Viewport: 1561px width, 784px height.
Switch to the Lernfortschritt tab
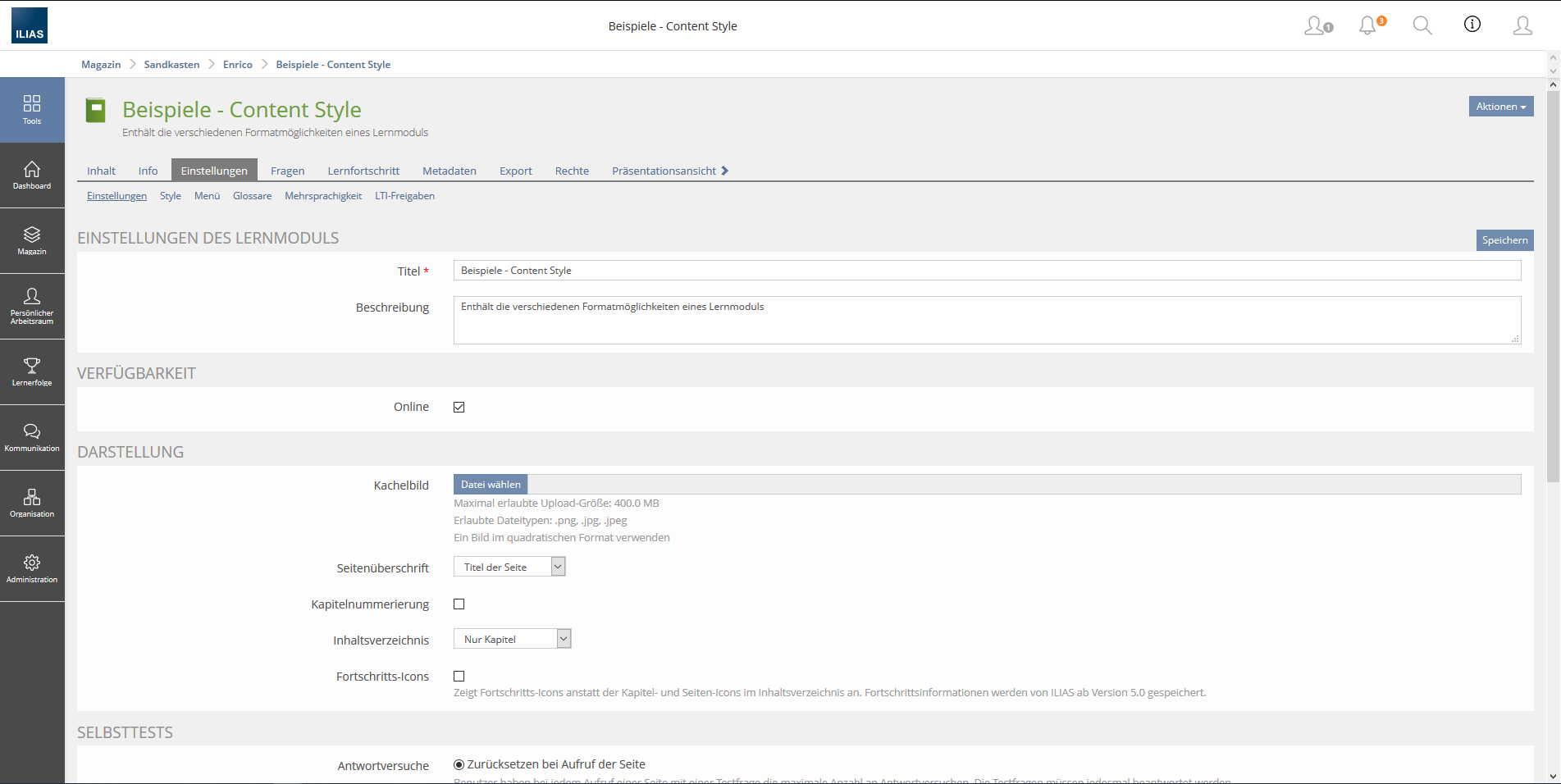click(363, 171)
